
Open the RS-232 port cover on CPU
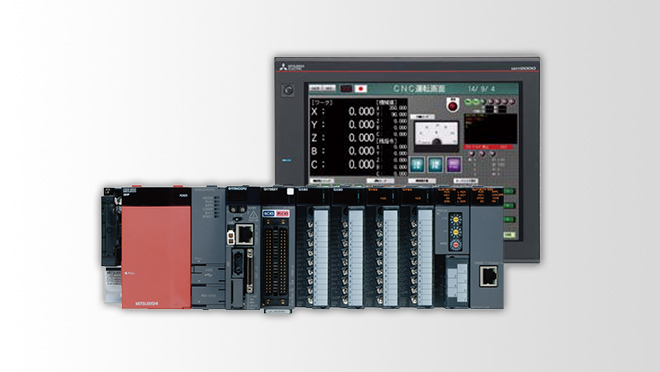[208, 296]
